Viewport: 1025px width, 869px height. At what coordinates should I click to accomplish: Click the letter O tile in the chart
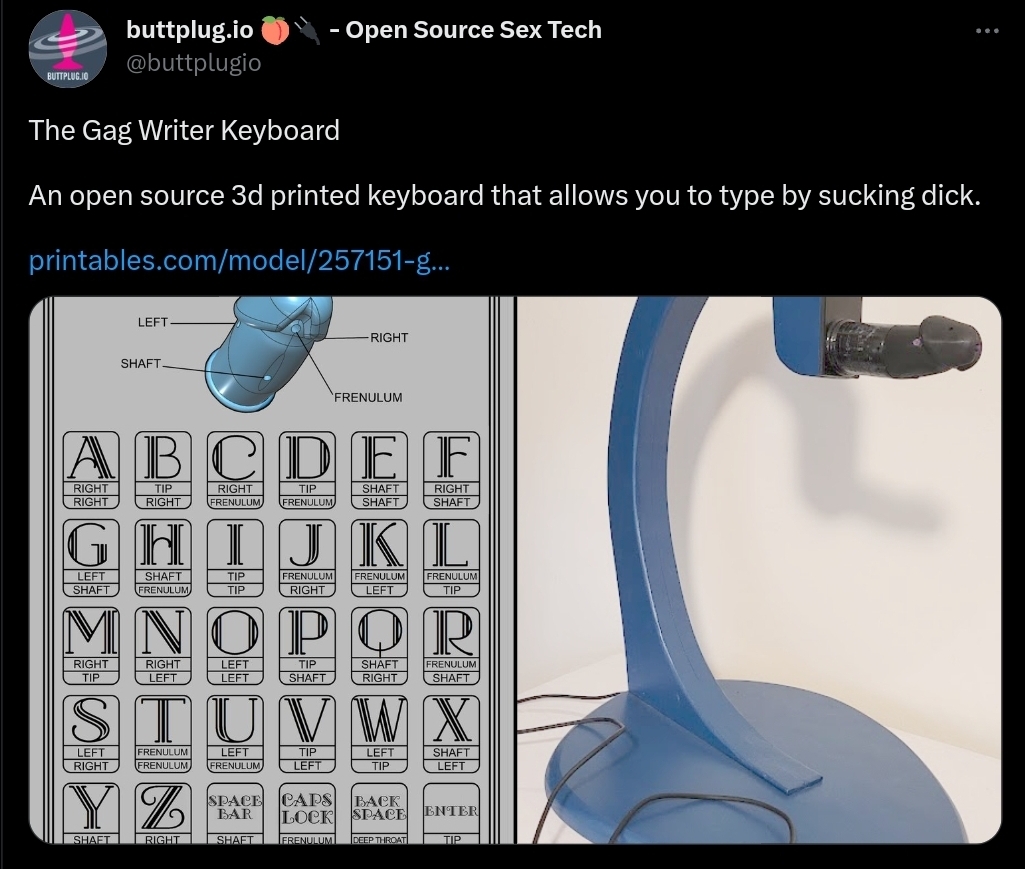235,645
